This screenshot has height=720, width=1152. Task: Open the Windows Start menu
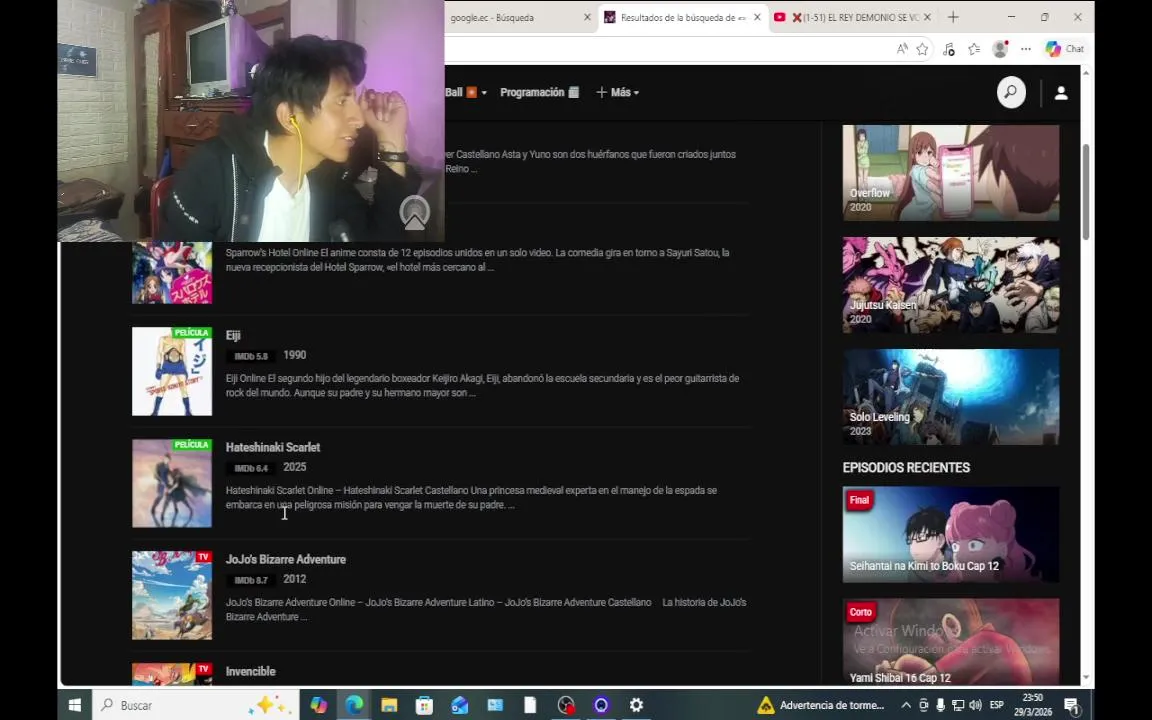coord(74,705)
